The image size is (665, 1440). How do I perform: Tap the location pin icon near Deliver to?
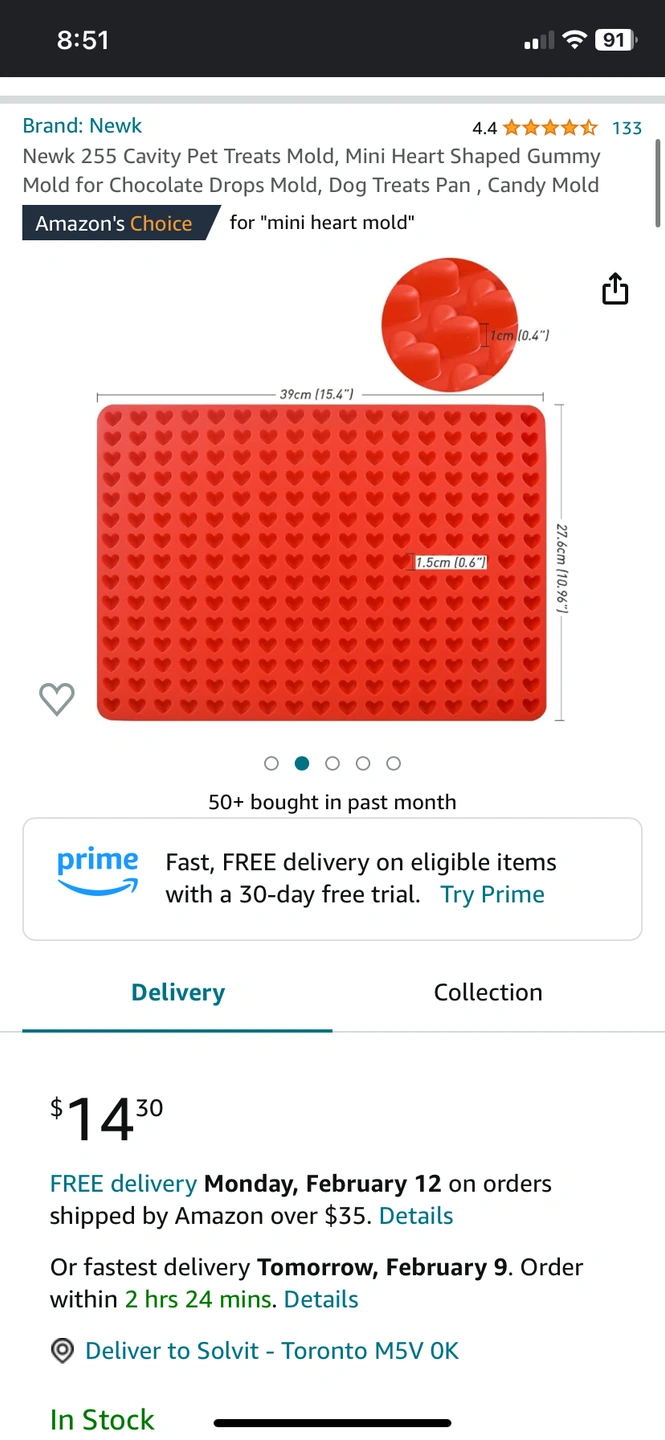point(62,1351)
